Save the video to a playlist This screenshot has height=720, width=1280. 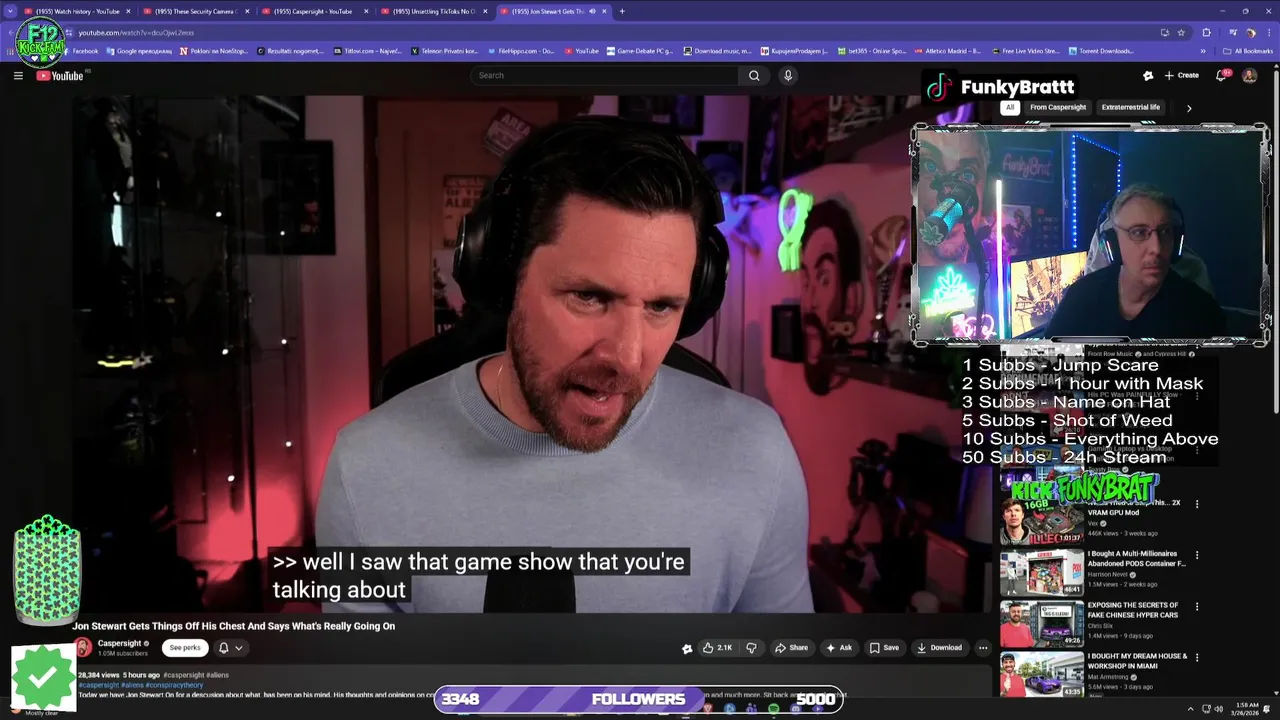coord(883,647)
